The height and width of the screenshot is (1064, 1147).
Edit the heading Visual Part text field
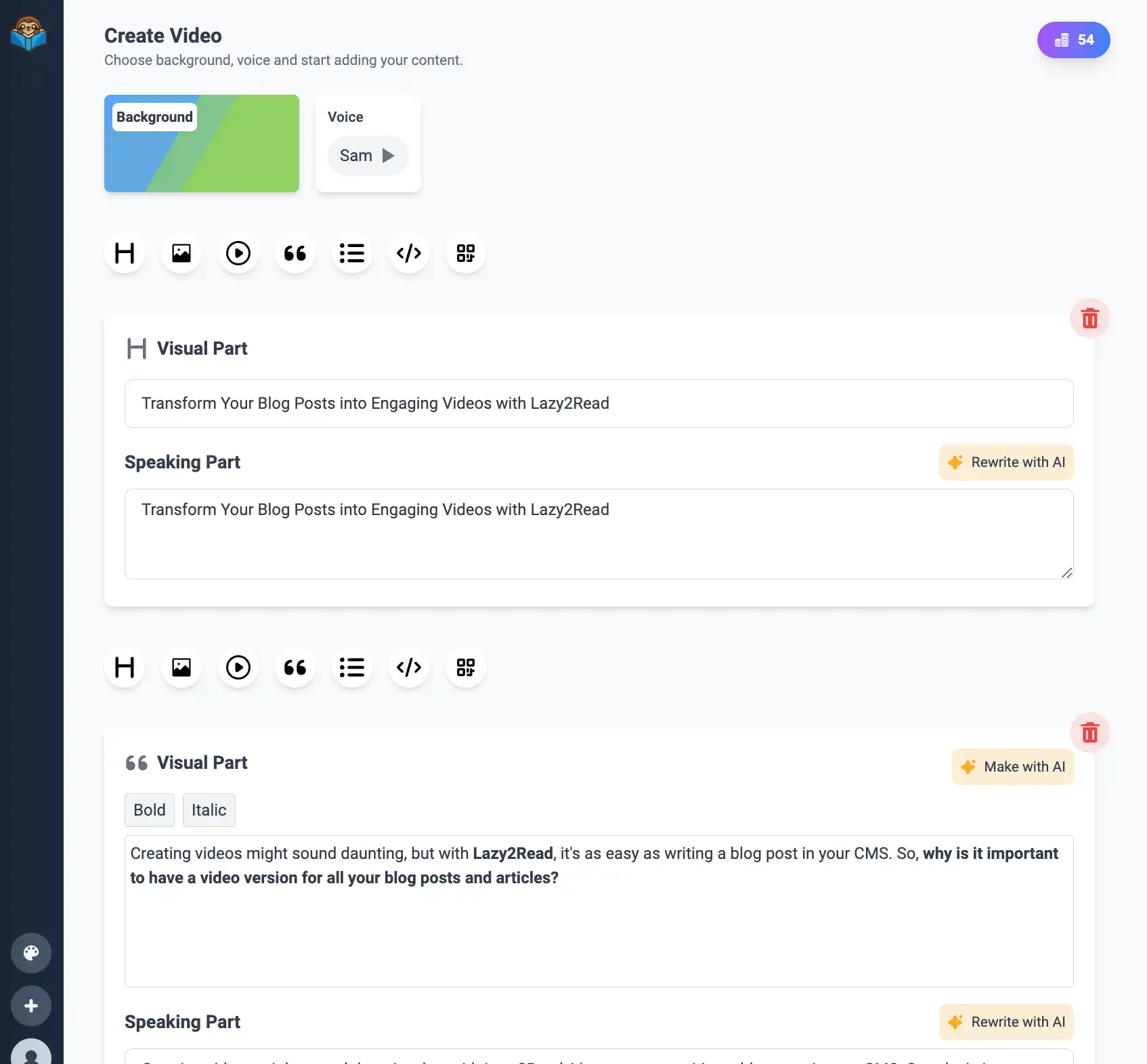599,403
